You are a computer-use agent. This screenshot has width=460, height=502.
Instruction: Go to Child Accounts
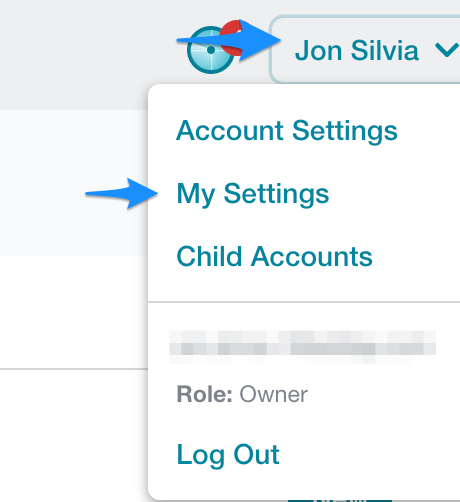pos(274,256)
